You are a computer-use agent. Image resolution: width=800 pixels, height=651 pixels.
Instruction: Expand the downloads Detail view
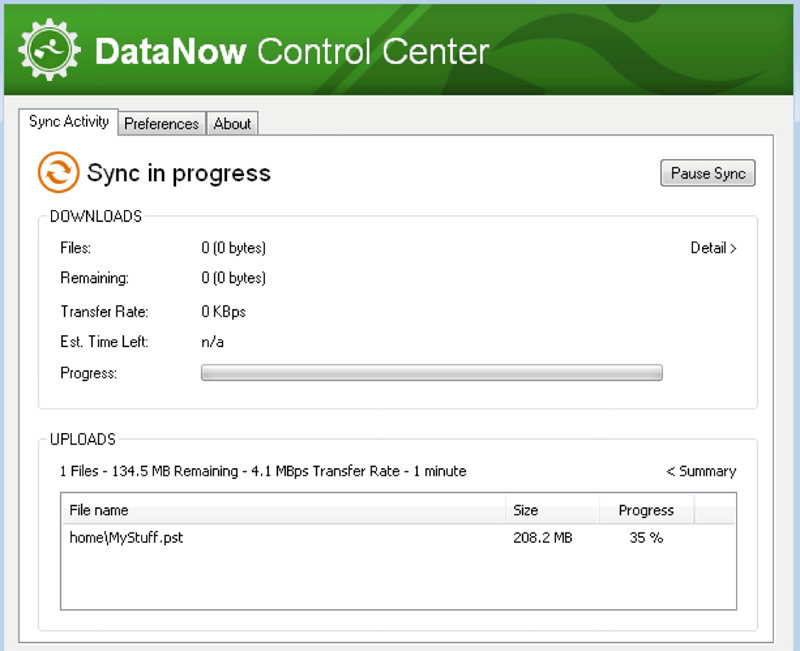pyautogui.click(x=713, y=248)
